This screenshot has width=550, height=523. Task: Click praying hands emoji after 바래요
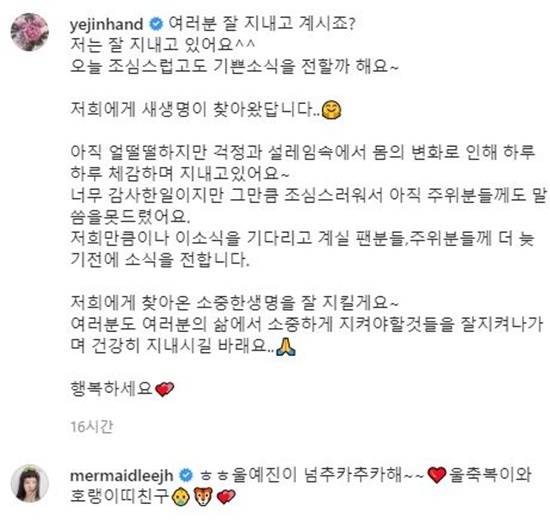(x=286, y=347)
